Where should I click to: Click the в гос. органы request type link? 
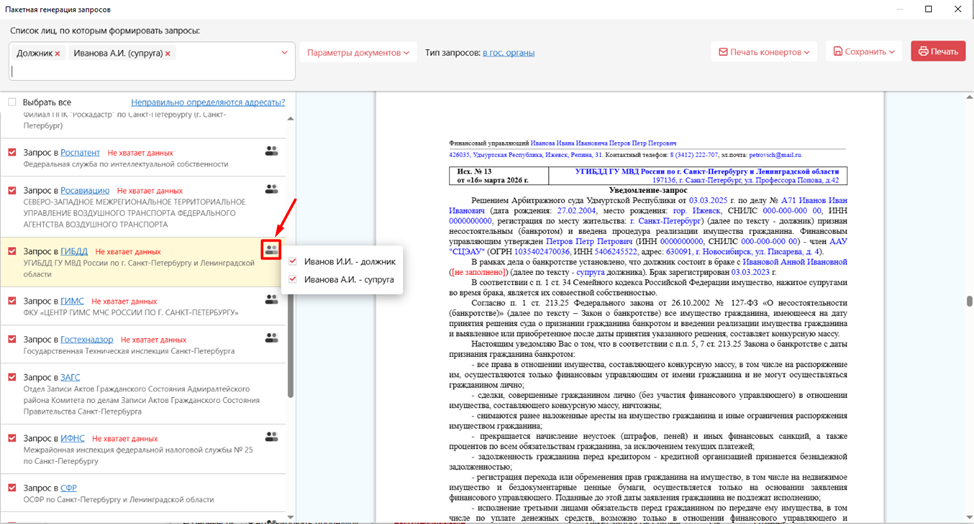(x=508, y=52)
